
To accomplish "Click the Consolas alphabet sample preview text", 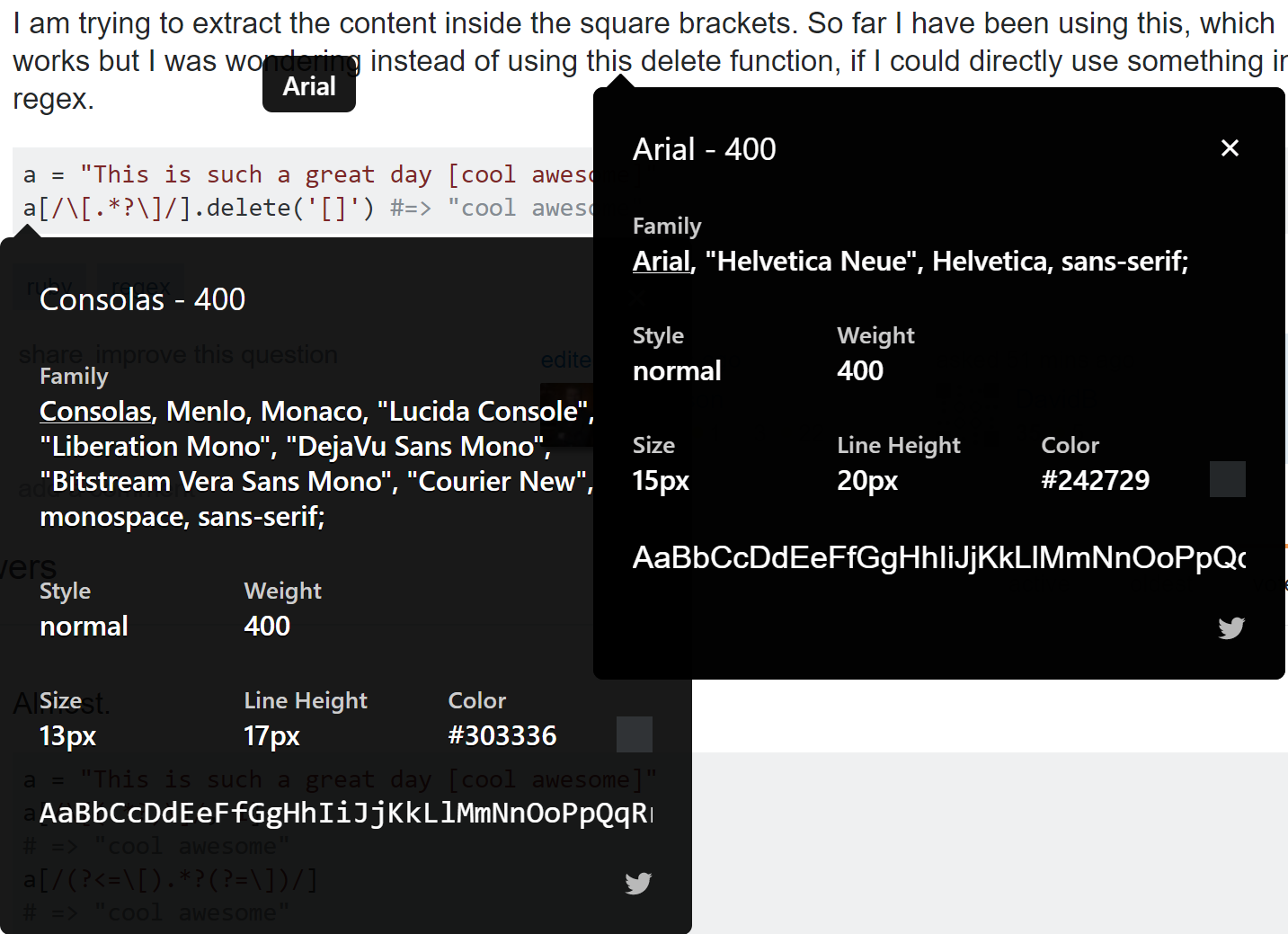I will click(345, 813).
